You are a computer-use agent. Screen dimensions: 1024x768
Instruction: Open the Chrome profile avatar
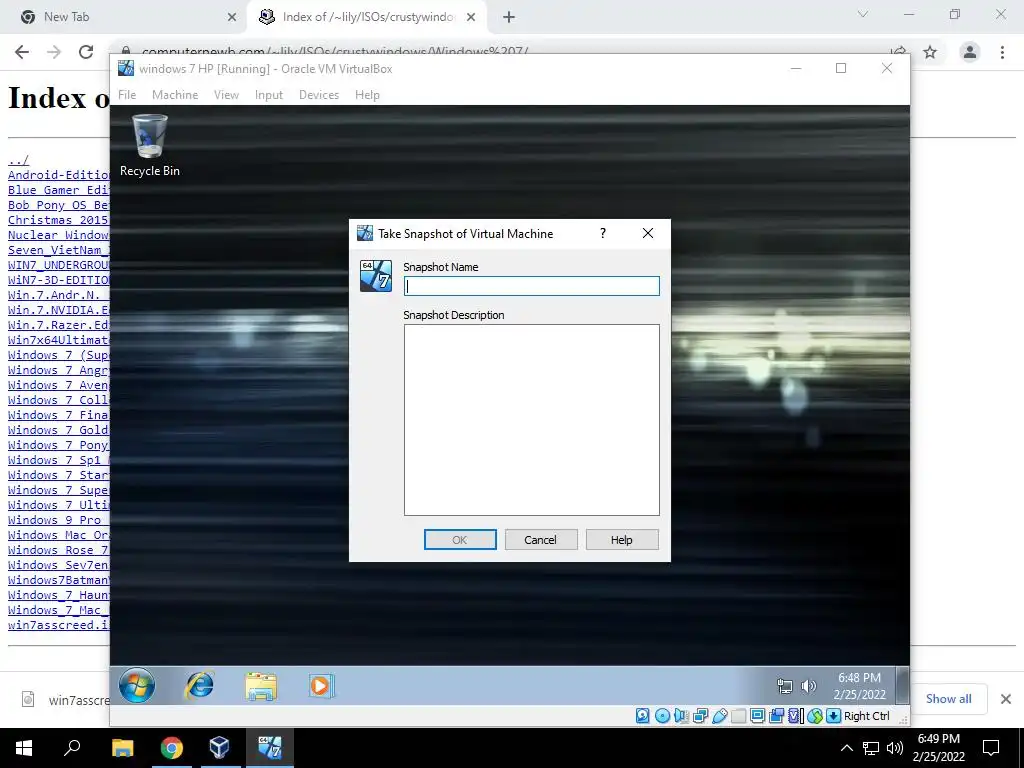click(x=970, y=52)
